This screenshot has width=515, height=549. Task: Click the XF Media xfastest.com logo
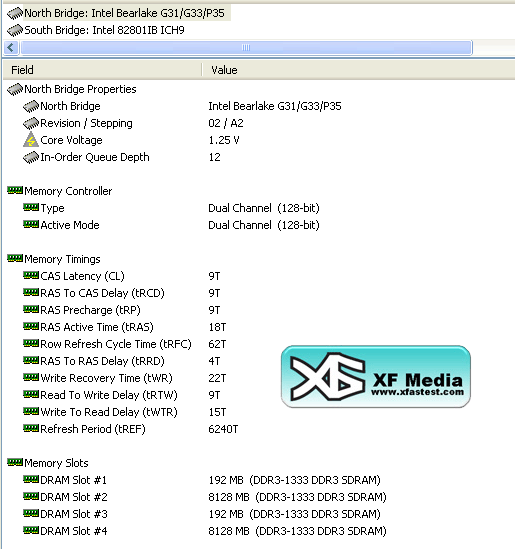(376, 377)
